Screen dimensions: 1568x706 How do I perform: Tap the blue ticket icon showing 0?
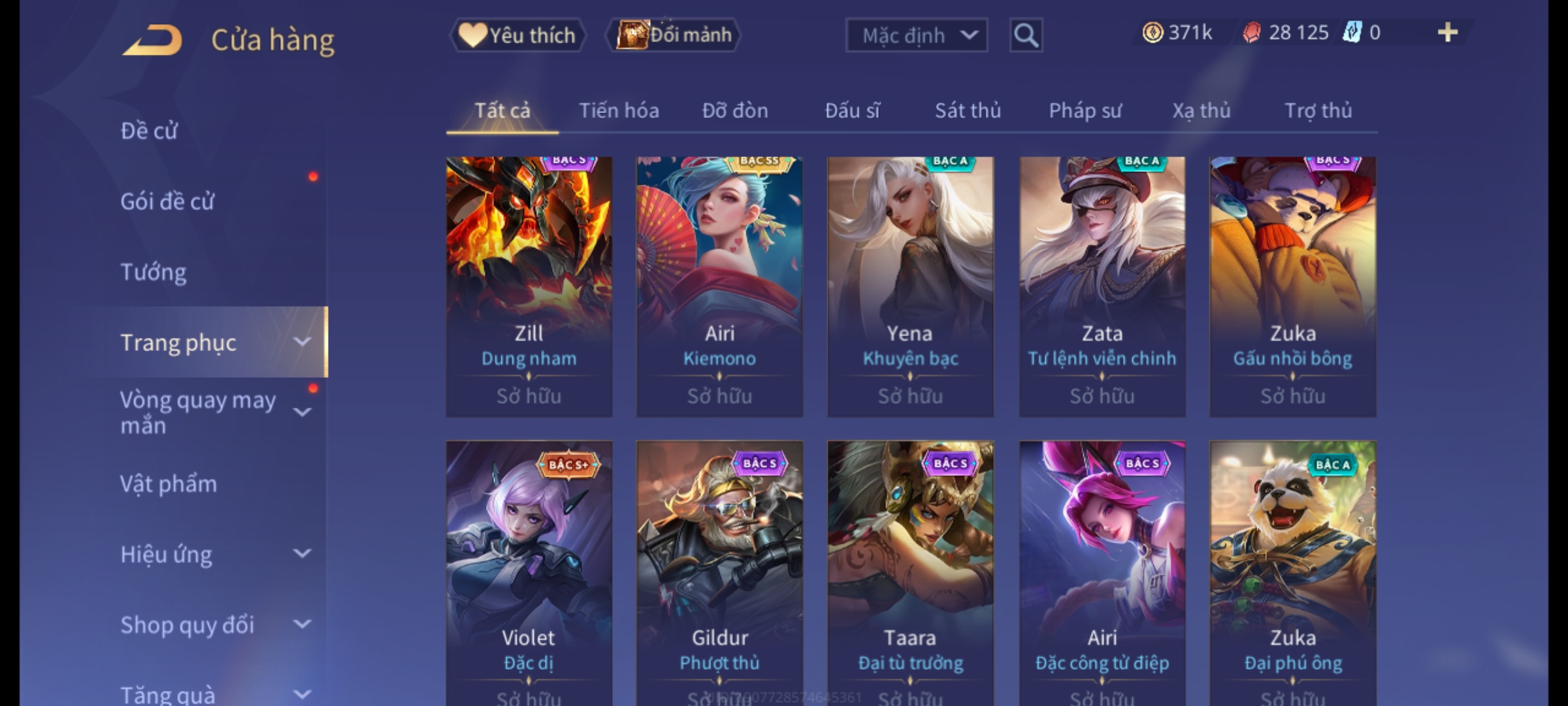tap(1352, 33)
